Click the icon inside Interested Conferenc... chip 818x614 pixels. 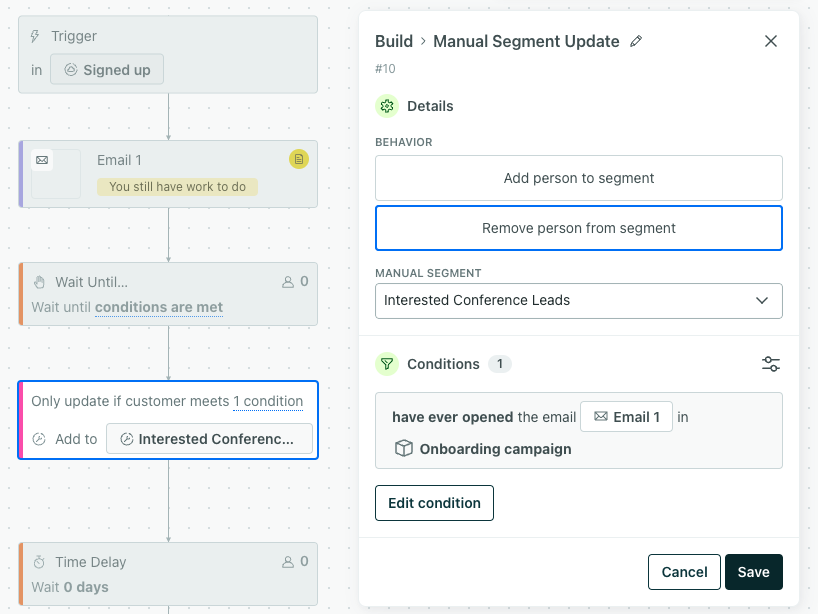pyautogui.click(x=127, y=439)
